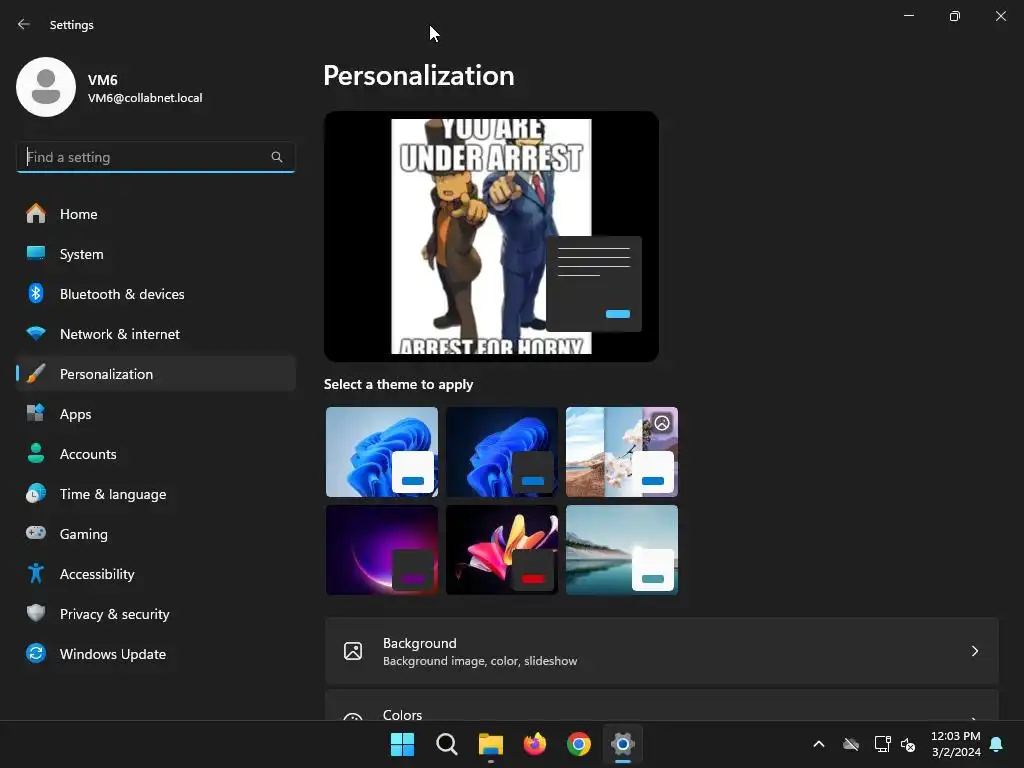The width and height of the screenshot is (1024, 768).
Task: Open the Background settings row
Action: click(662, 651)
